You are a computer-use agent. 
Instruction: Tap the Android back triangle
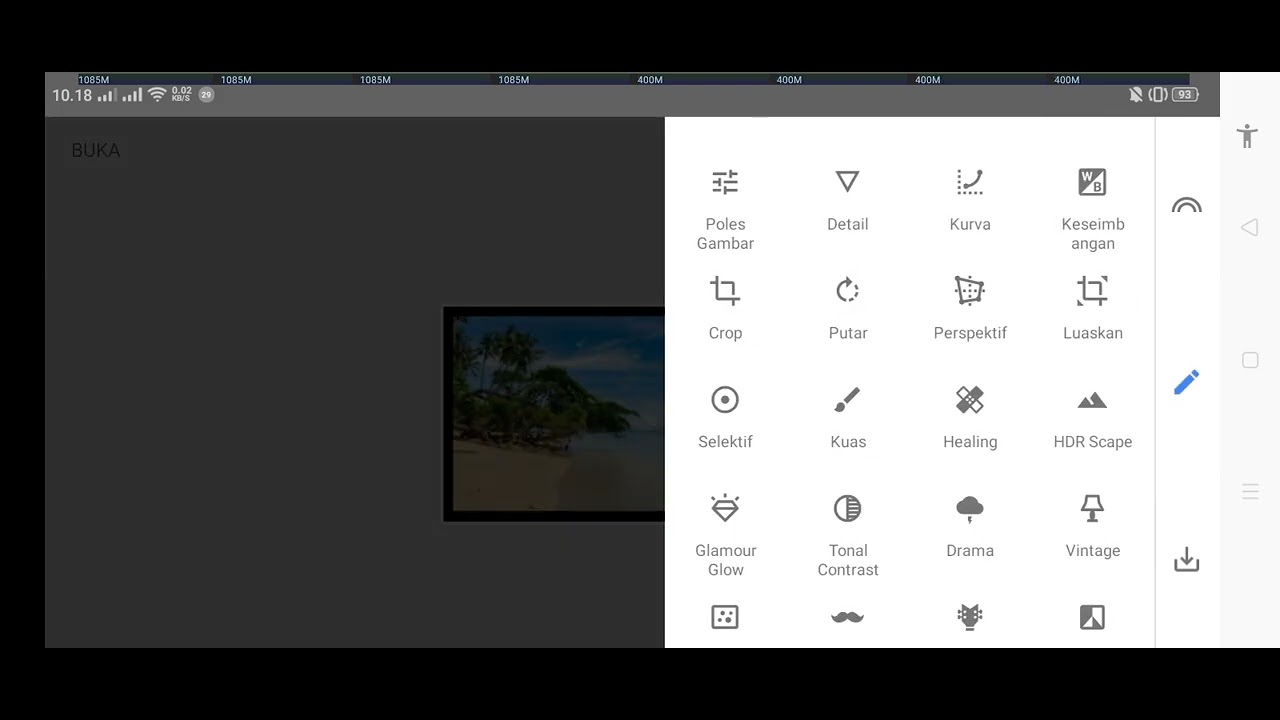click(x=1249, y=228)
